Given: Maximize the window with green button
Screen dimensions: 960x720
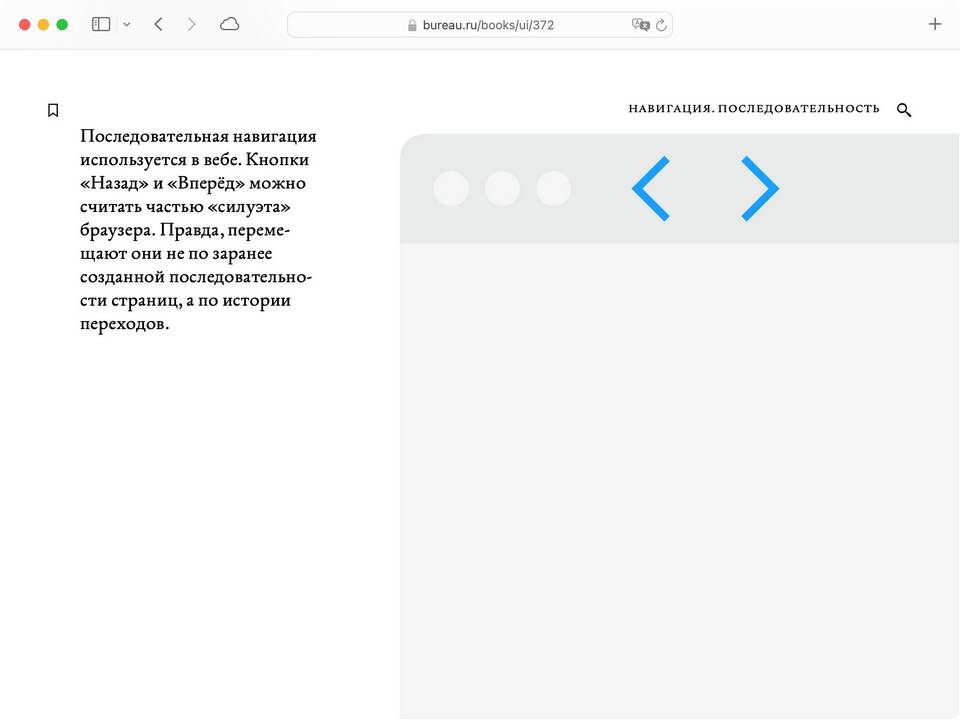Looking at the screenshot, I should click(62, 24).
